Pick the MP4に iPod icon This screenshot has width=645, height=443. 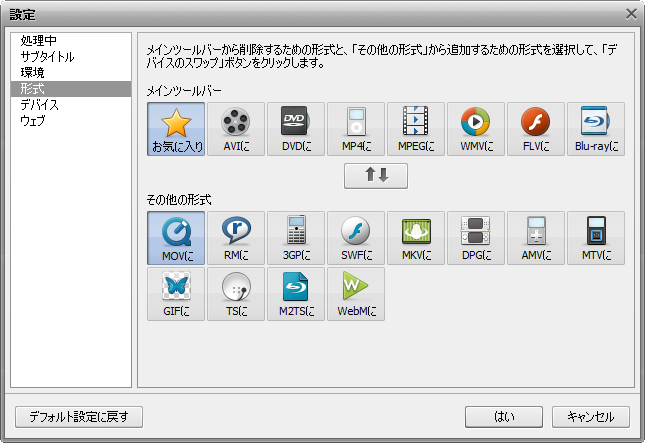coord(356,129)
